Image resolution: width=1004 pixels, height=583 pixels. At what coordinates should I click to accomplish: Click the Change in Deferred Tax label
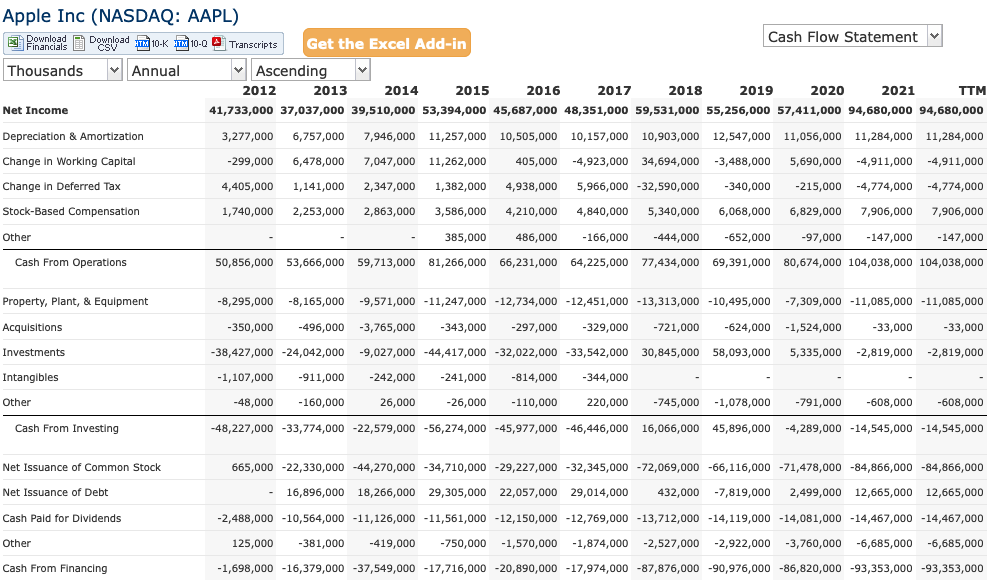61,186
